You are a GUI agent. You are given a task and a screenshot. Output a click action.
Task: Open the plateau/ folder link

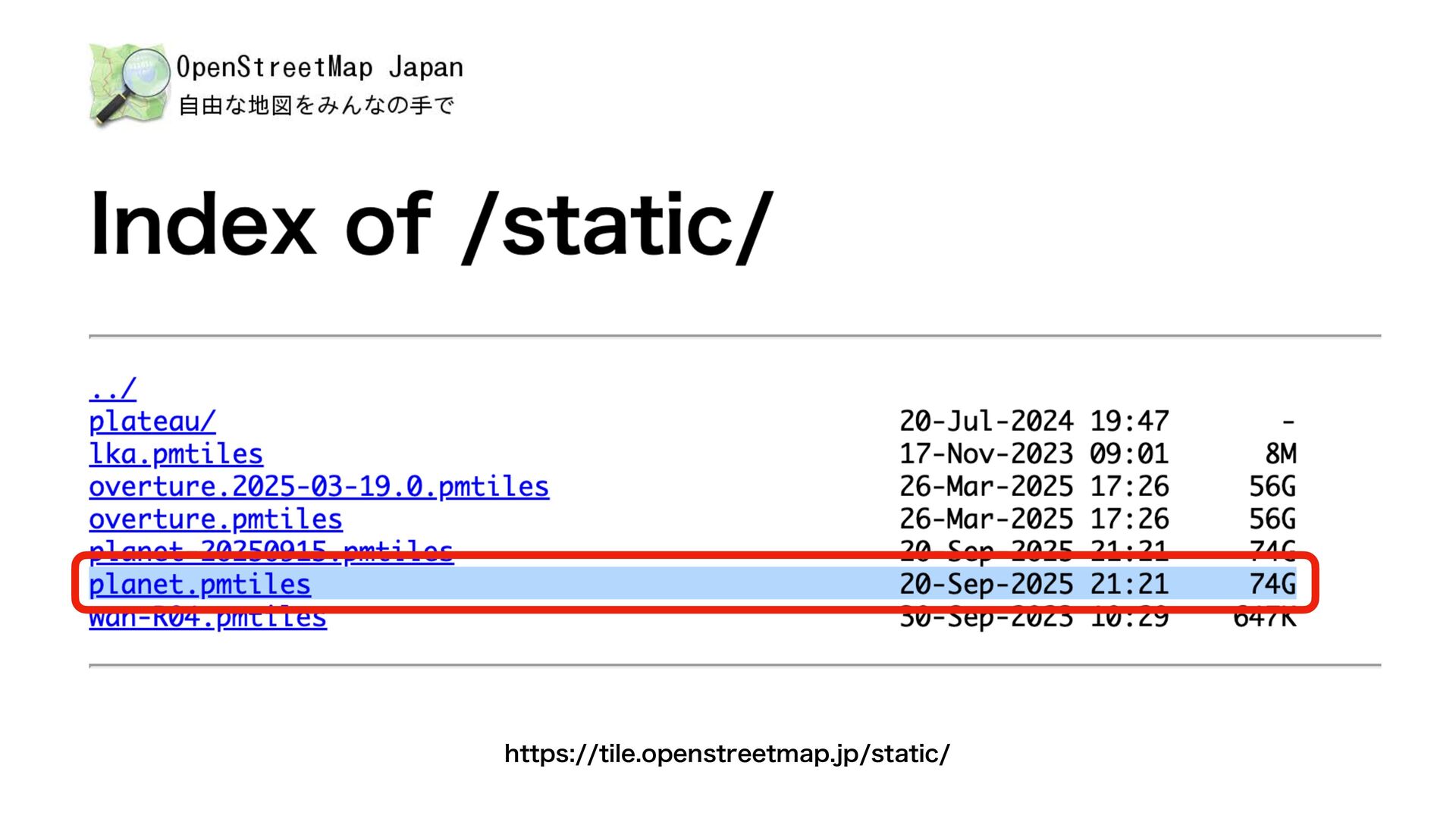pos(152,422)
